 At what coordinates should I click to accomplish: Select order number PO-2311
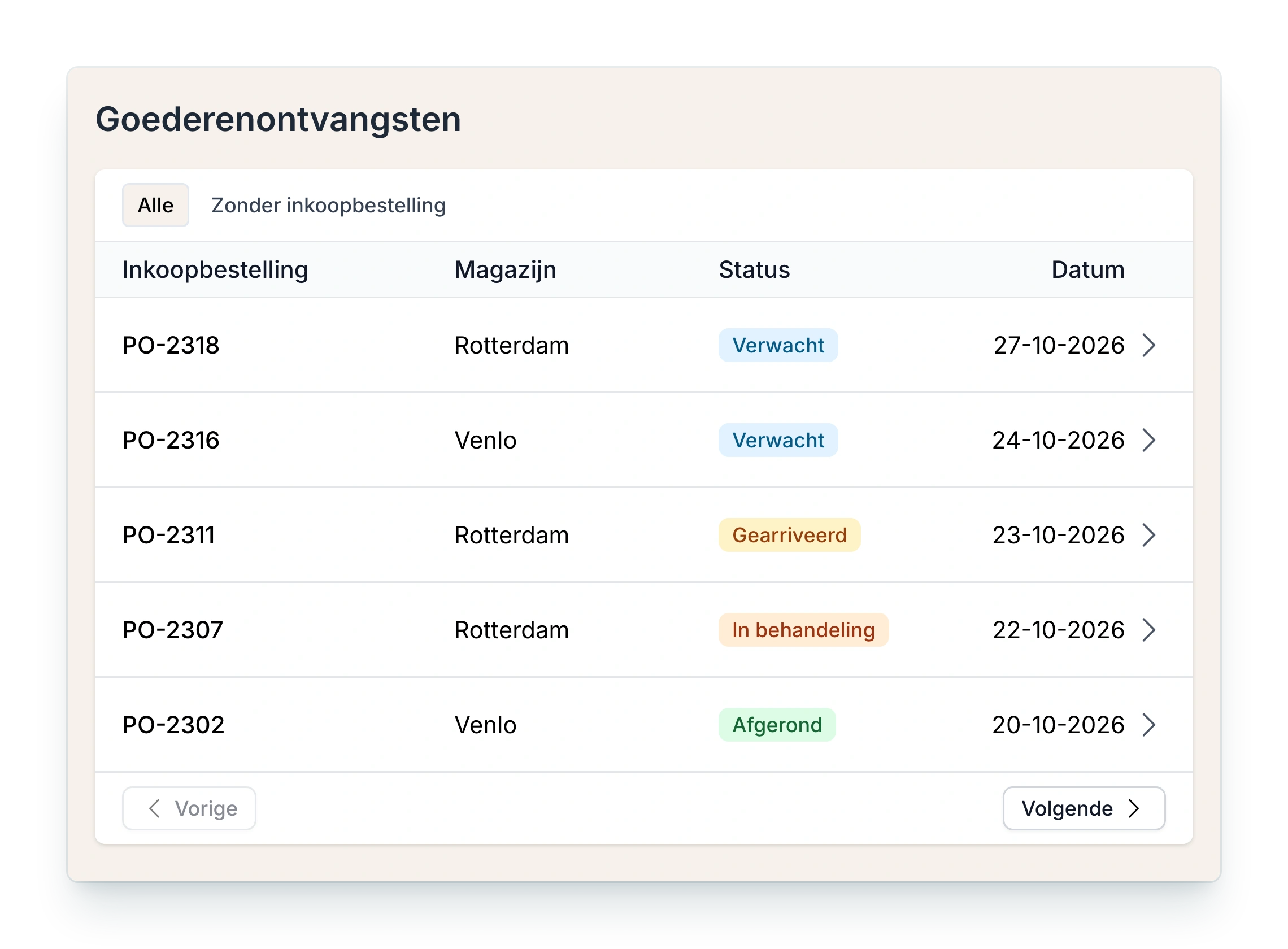(x=168, y=535)
